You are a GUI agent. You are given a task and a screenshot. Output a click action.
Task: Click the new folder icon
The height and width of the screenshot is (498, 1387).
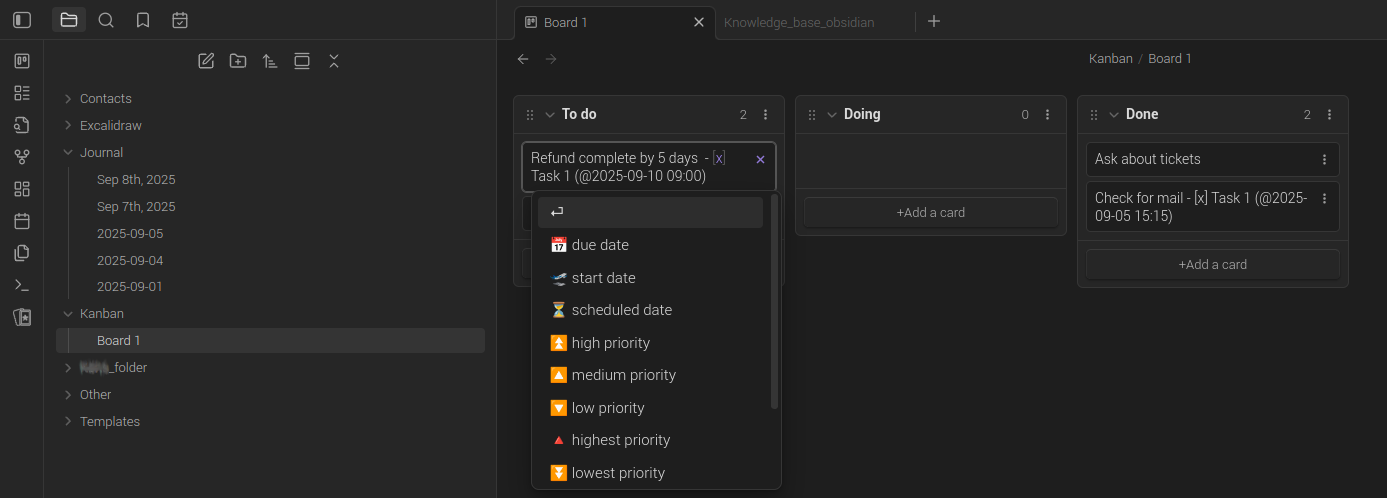pyautogui.click(x=238, y=61)
